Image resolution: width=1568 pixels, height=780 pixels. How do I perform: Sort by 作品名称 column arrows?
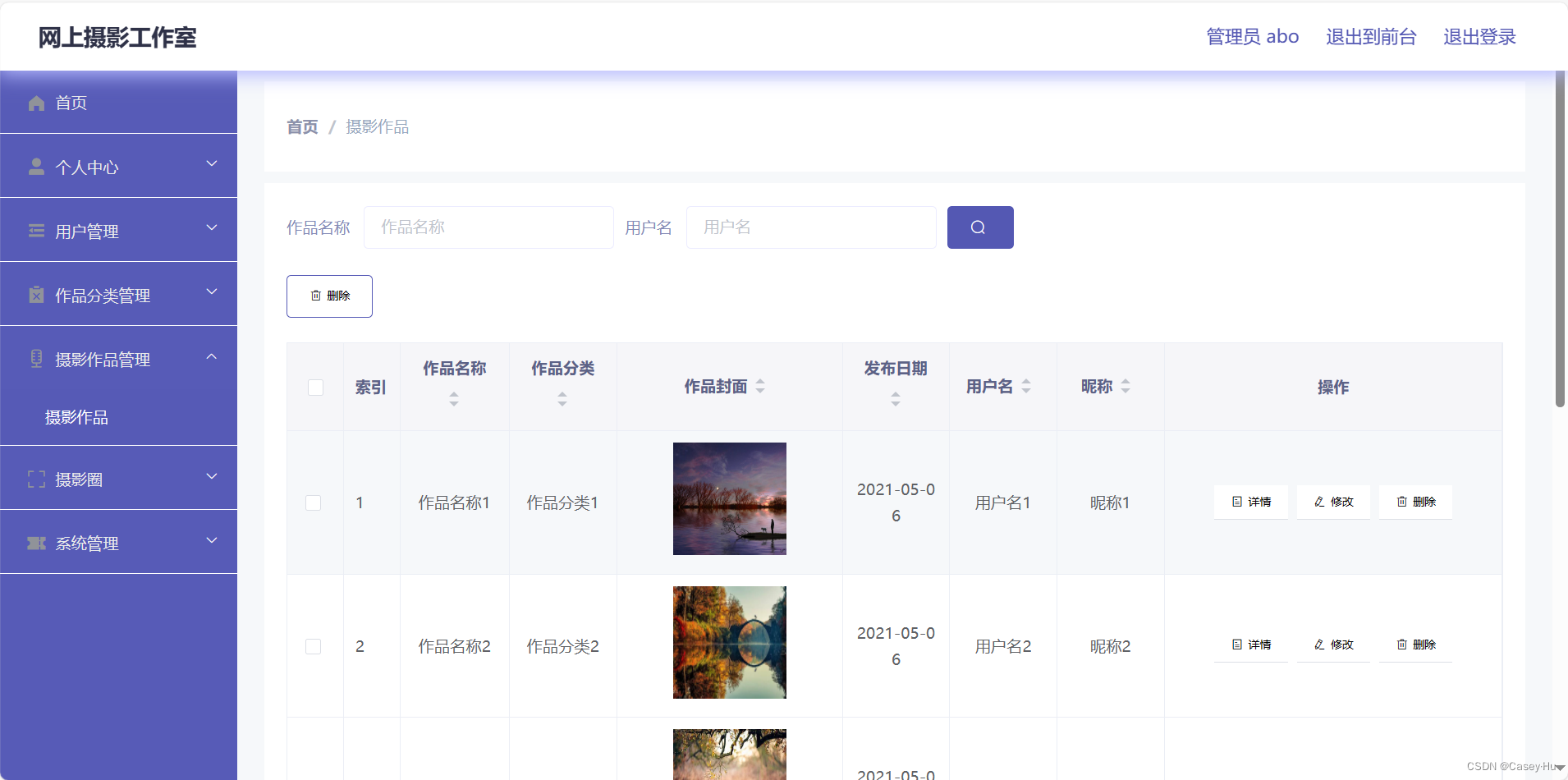click(454, 399)
